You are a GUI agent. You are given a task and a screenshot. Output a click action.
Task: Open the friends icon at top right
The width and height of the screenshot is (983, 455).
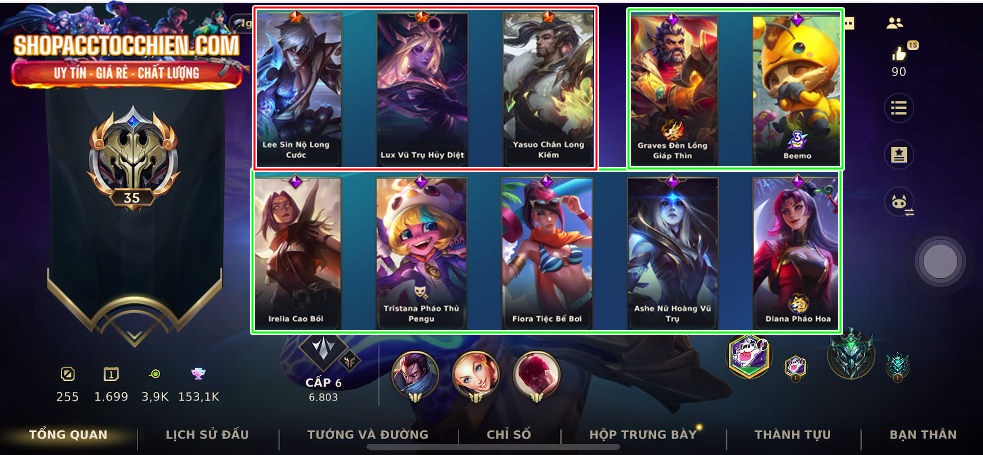895,23
